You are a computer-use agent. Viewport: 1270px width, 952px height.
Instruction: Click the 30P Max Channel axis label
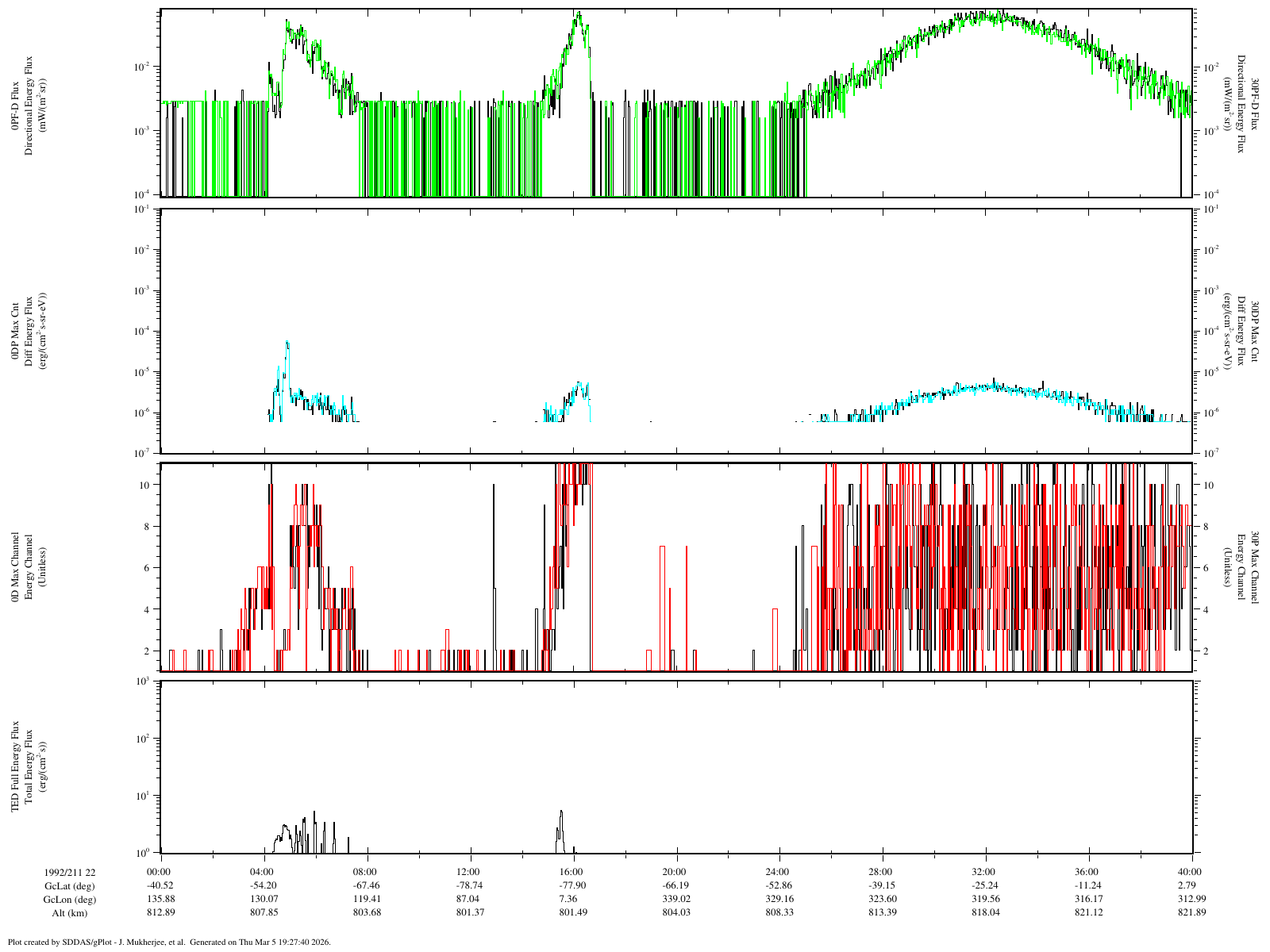[x=1254, y=567]
